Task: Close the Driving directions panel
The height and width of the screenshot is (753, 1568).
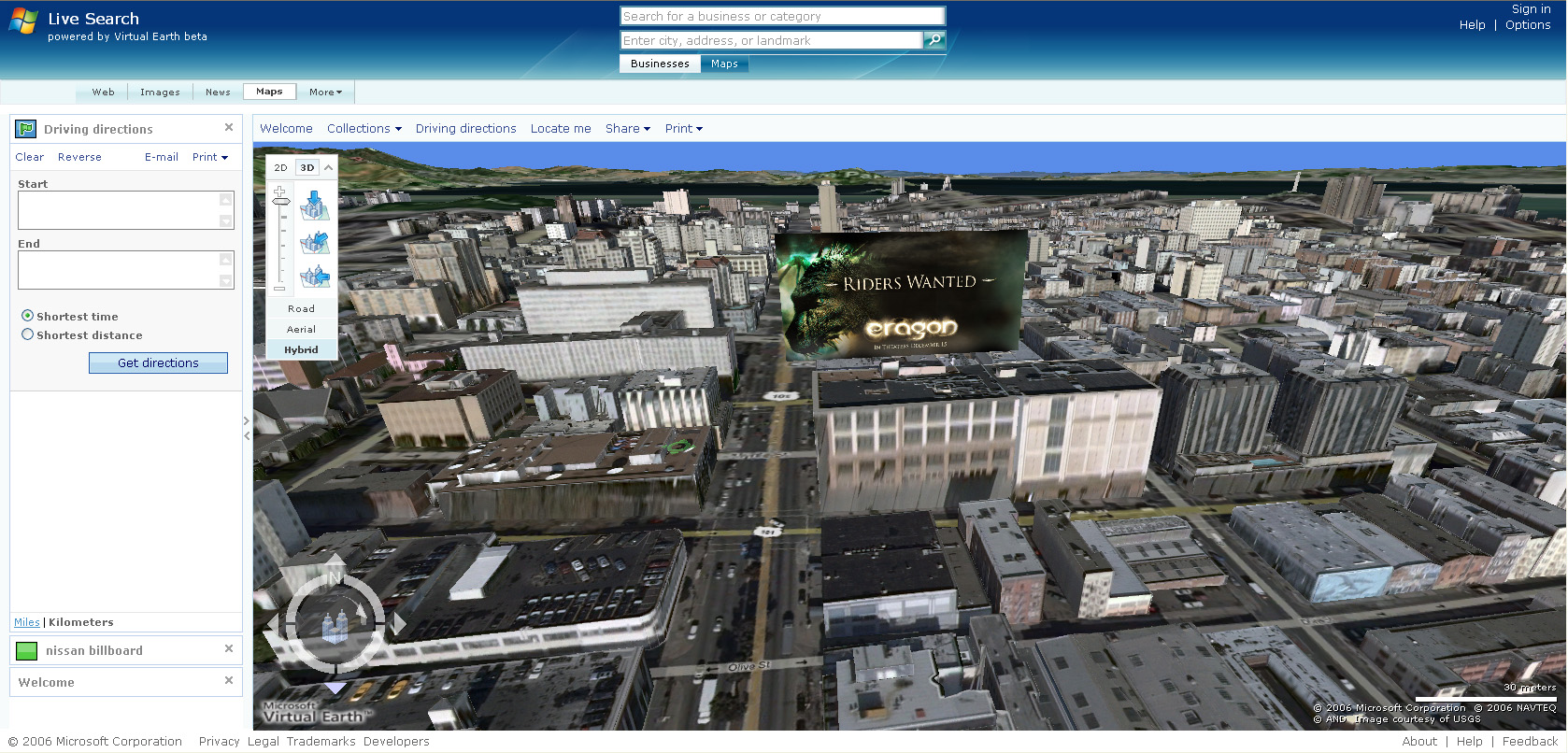Action: click(229, 127)
